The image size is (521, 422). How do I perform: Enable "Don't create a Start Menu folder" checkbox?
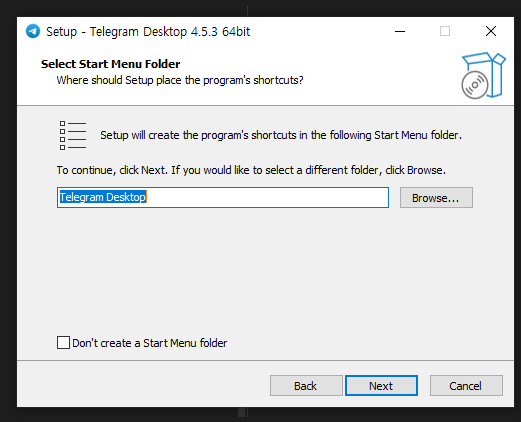[x=63, y=343]
